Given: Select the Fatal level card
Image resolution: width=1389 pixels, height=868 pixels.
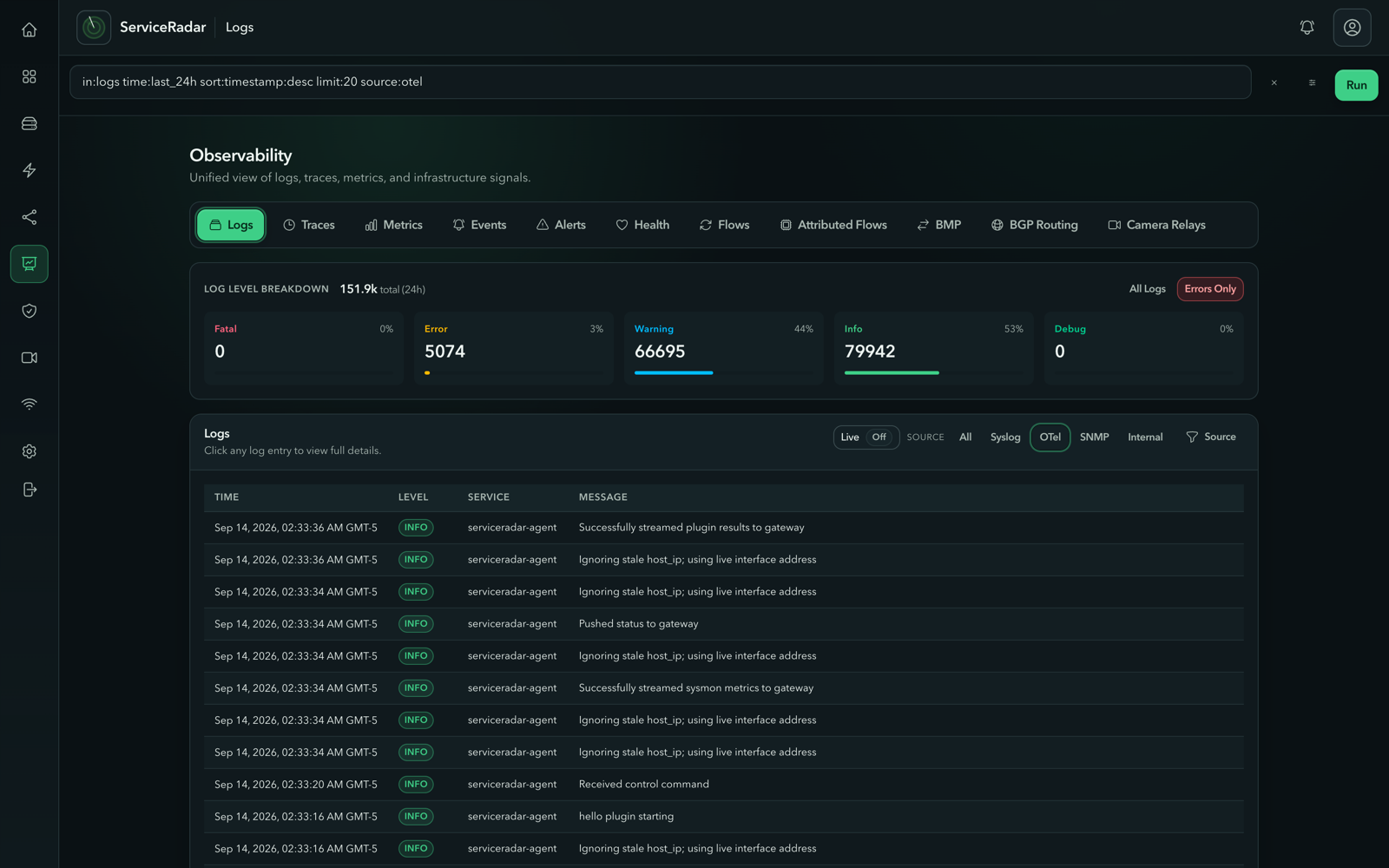Looking at the screenshot, I should point(304,348).
